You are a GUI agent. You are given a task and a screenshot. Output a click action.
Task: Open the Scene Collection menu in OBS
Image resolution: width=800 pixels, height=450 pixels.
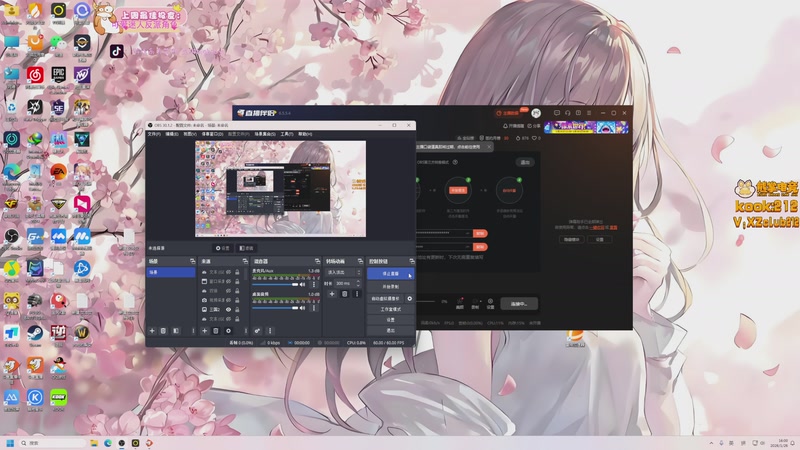point(265,134)
